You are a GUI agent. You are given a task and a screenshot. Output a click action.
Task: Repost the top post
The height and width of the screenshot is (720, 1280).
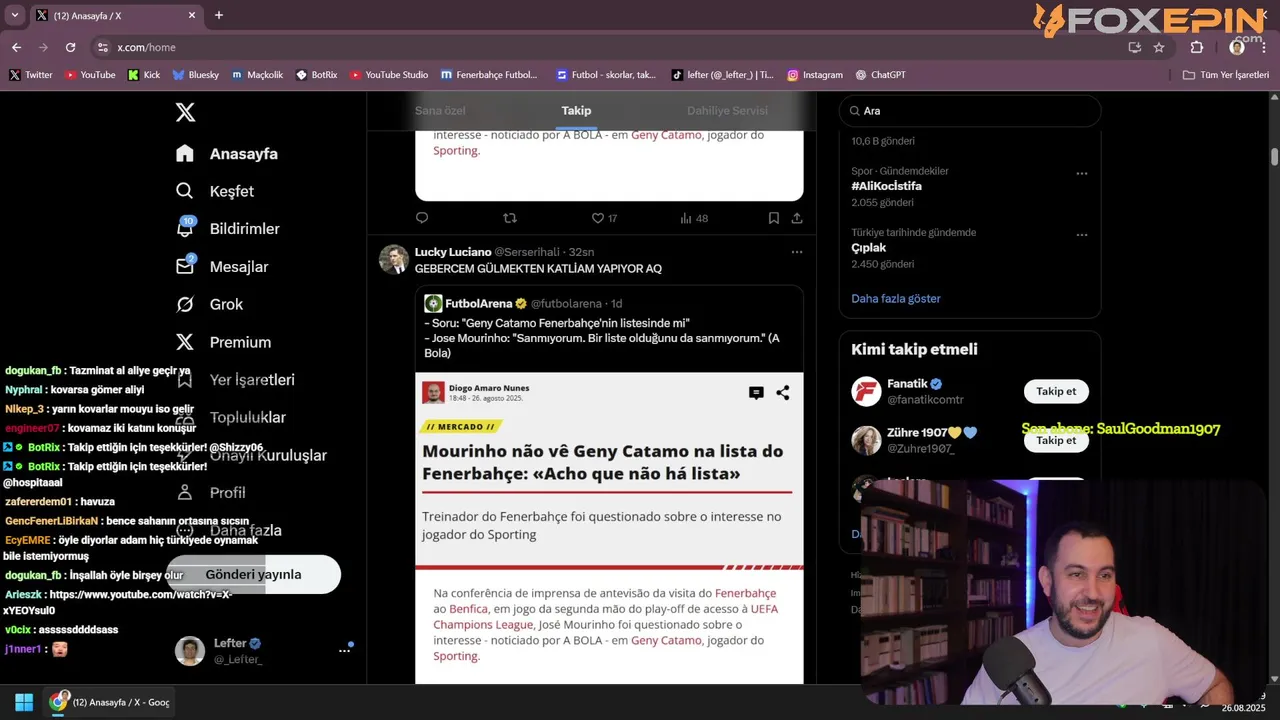(x=510, y=218)
